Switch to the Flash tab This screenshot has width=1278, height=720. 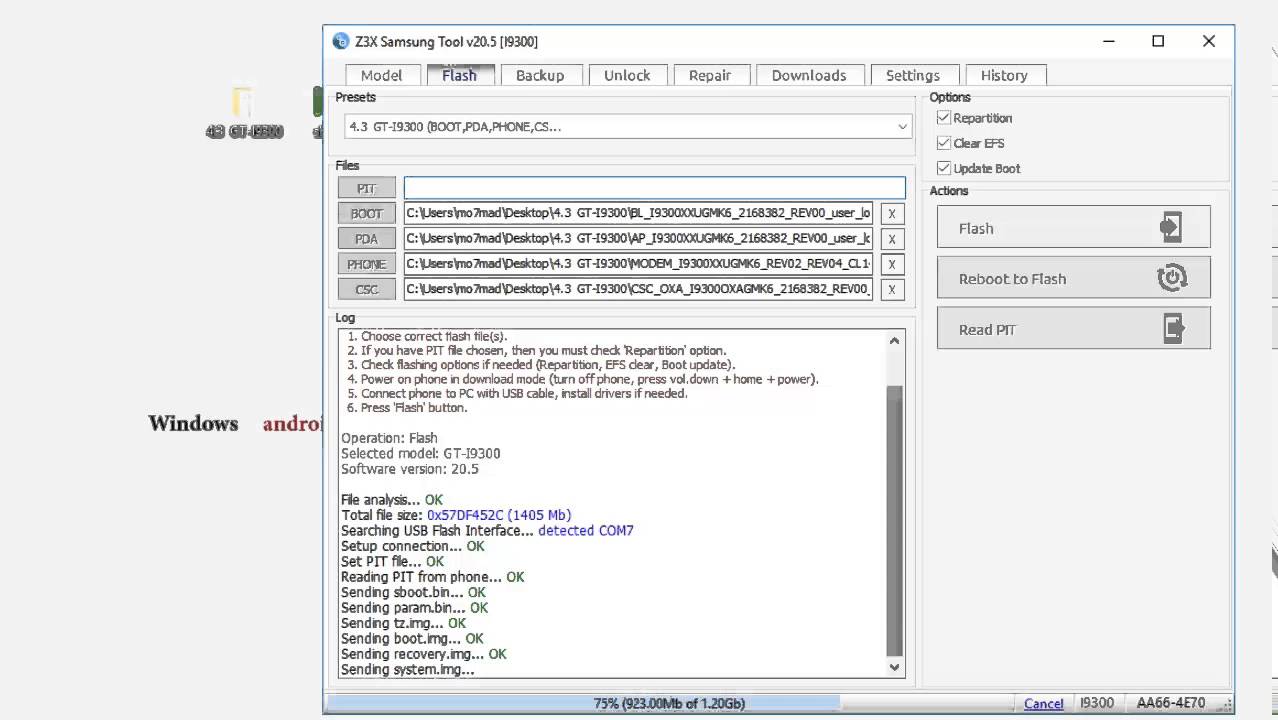pos(459,75)
